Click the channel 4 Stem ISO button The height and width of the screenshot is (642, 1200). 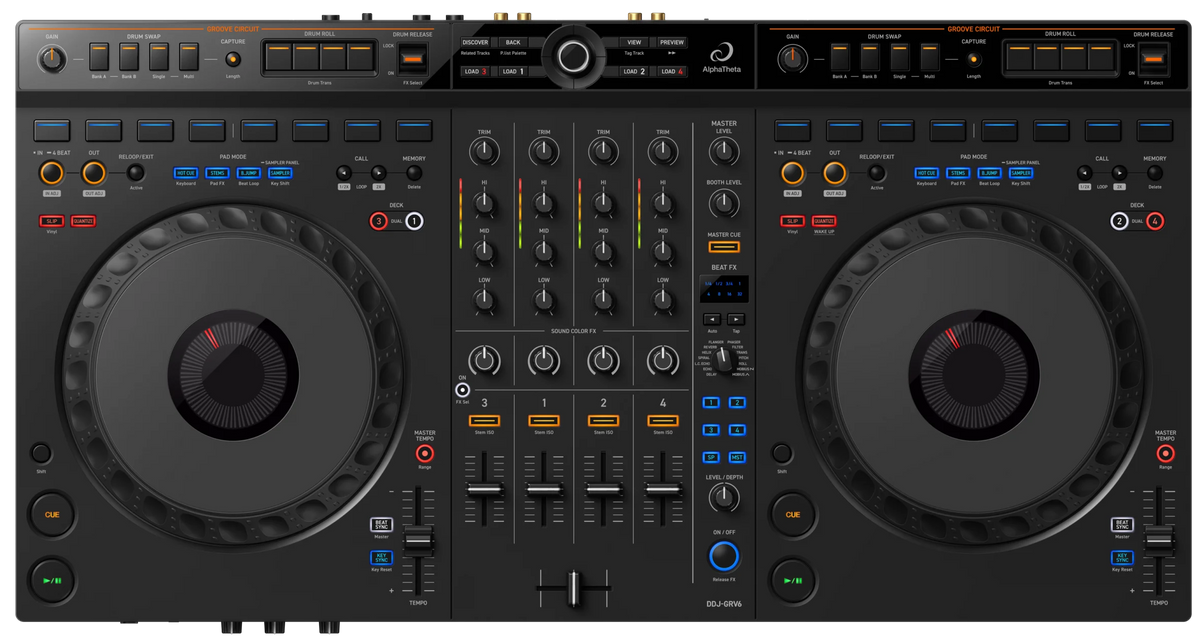click(663, 421)
